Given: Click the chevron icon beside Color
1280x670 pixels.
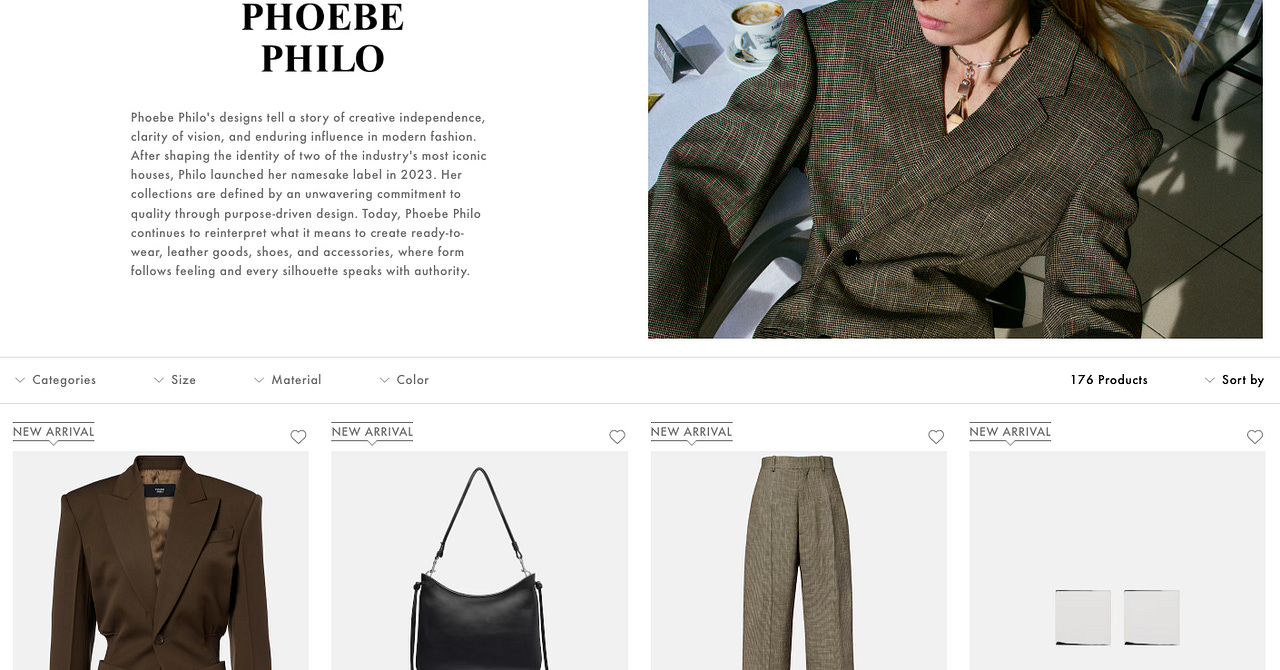Looking at the screenshot, I should 385,380.
